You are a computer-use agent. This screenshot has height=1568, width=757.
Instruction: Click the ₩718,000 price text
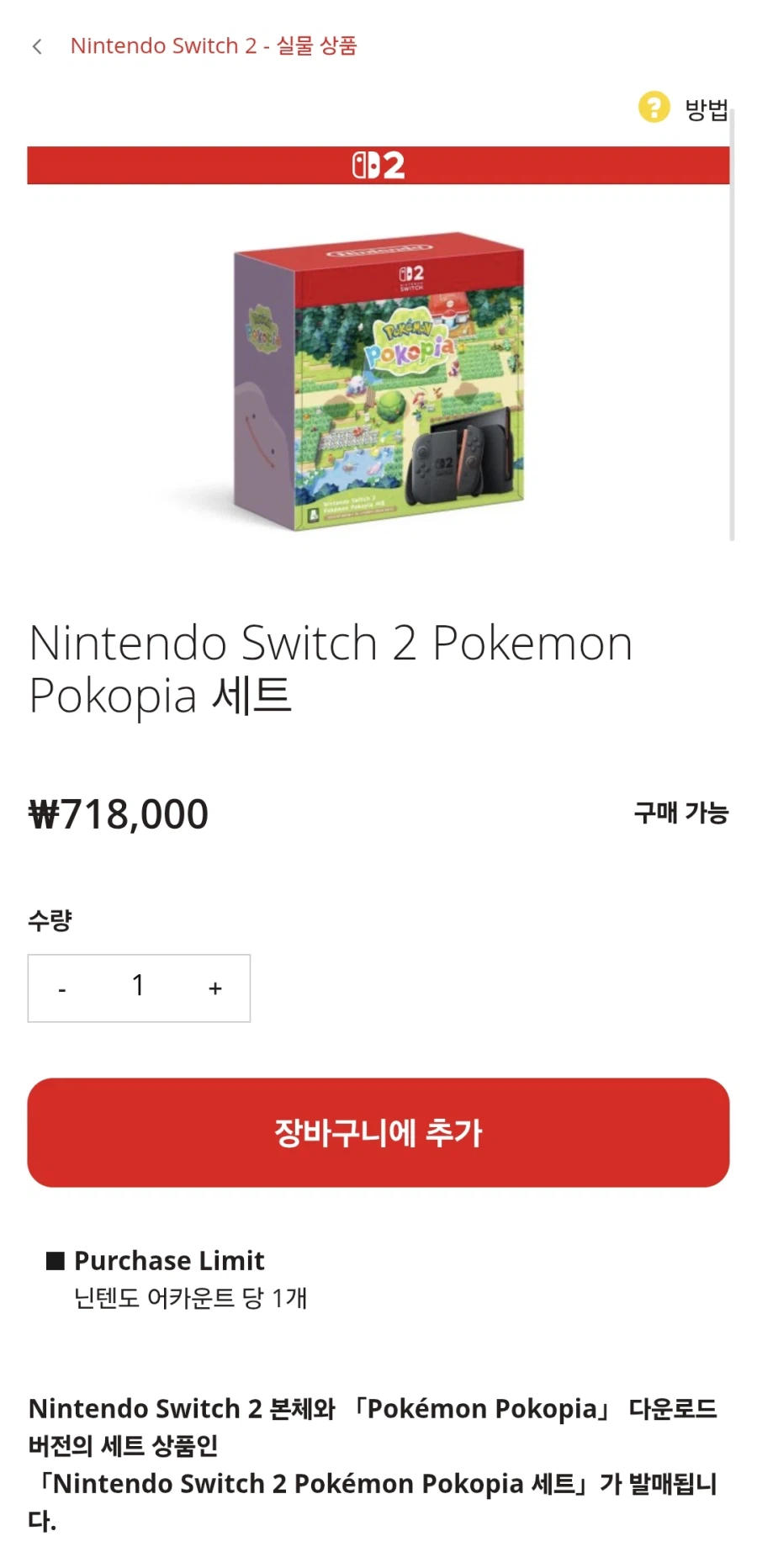119,814
